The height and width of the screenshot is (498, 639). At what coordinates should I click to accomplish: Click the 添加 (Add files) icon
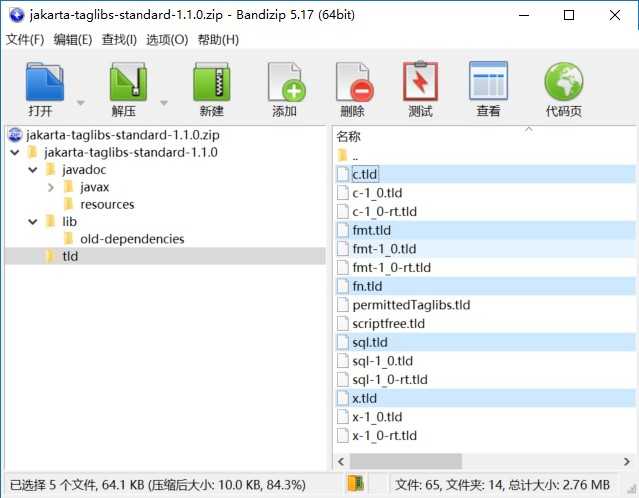[x=286, y=82]
